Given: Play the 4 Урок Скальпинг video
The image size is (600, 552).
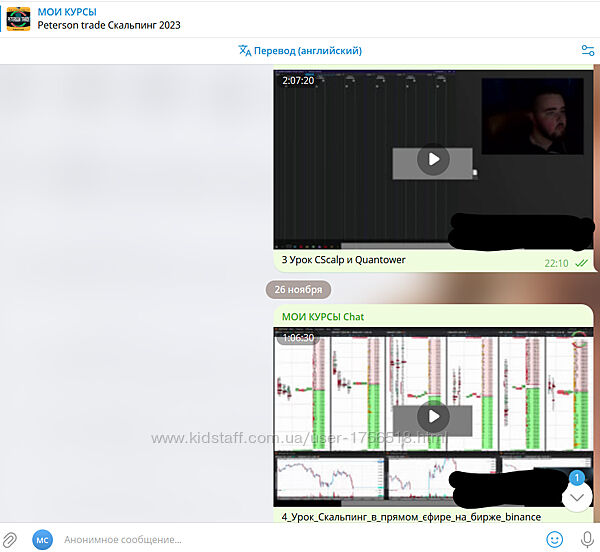Looking at the screenshot, I should pyautogui.click(x=433, y=416).
